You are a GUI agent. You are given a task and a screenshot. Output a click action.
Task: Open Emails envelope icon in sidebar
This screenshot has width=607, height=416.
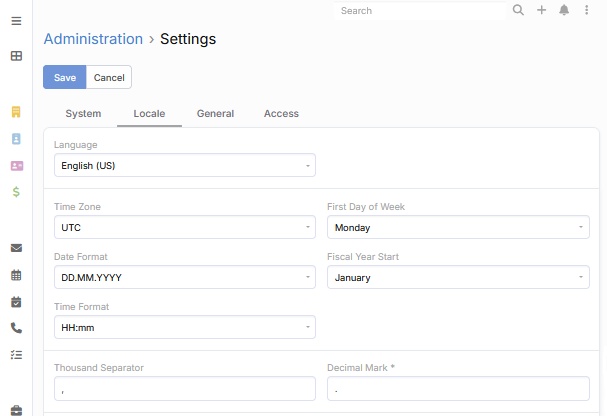[16, 248]
